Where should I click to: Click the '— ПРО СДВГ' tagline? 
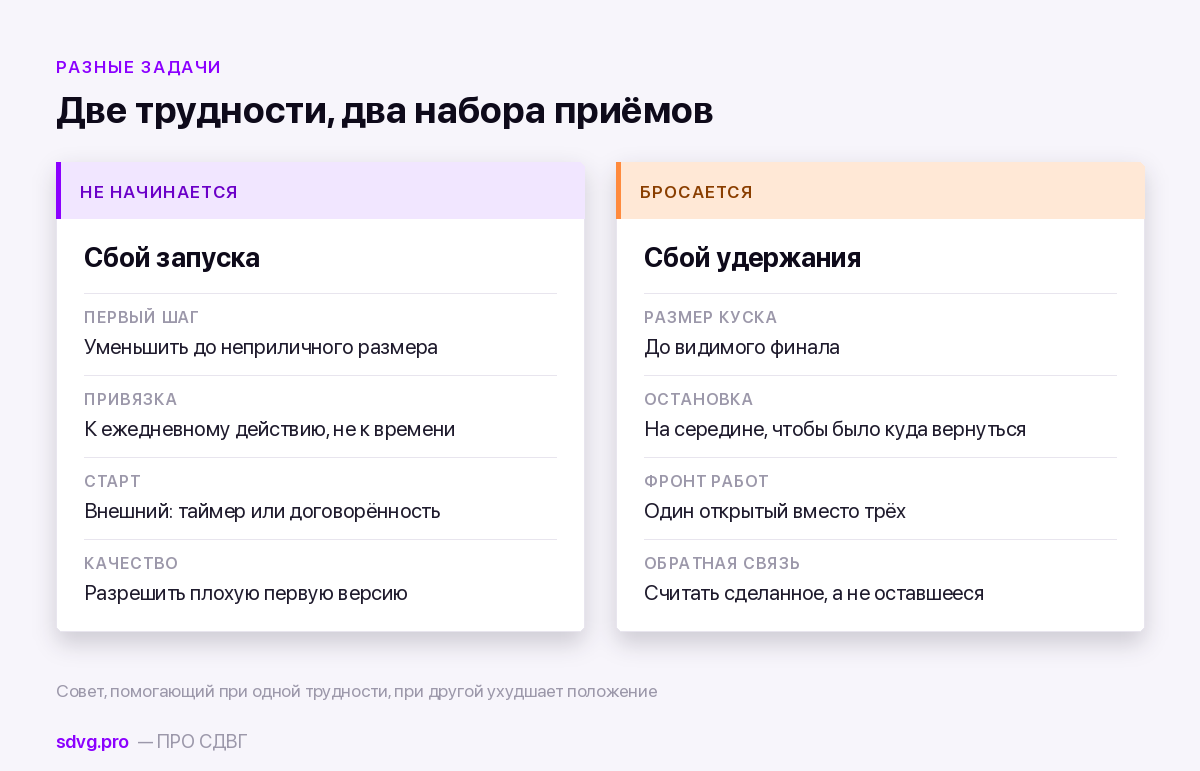[192, 742]
